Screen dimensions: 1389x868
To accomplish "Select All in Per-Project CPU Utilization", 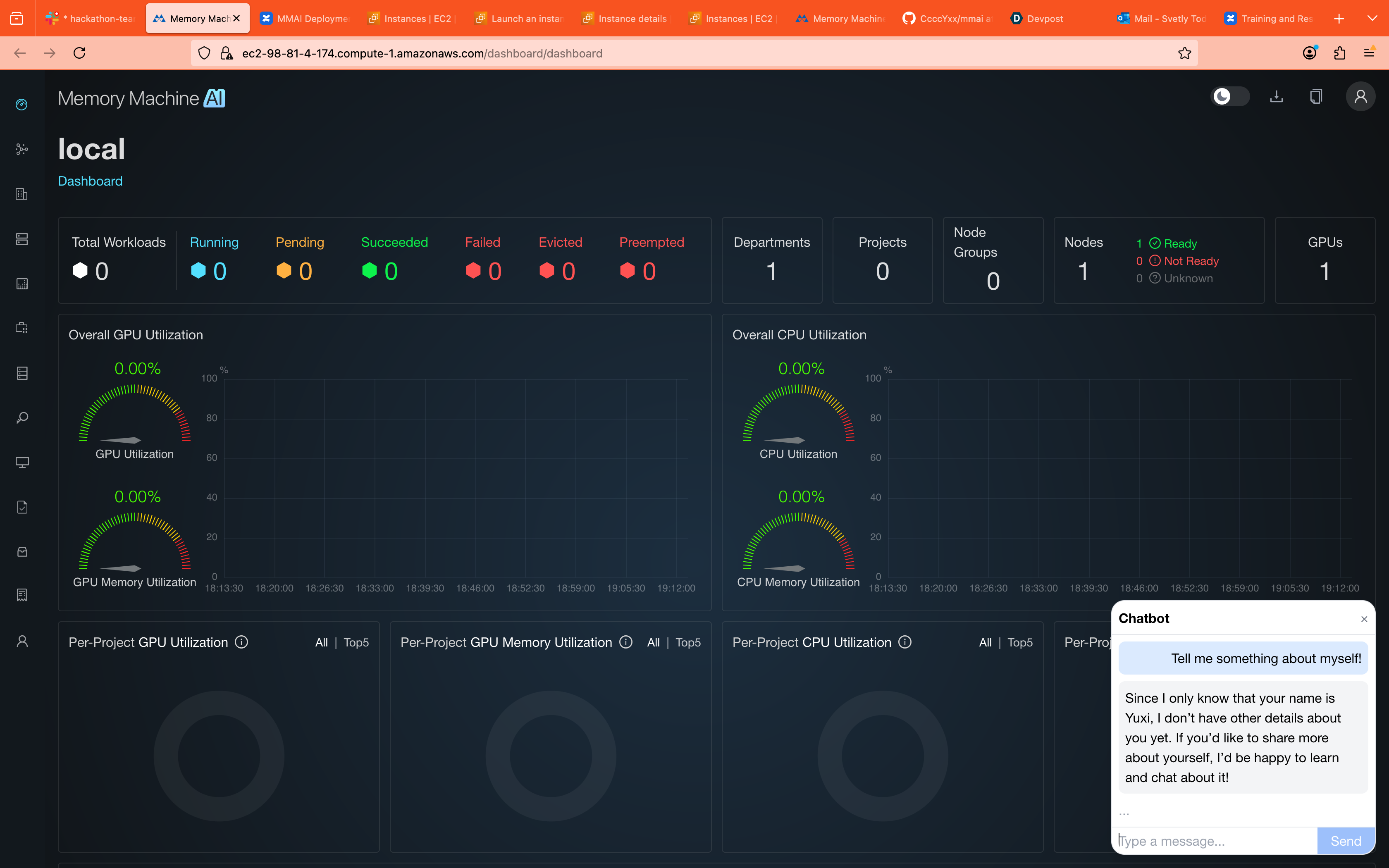I will 985,642.
